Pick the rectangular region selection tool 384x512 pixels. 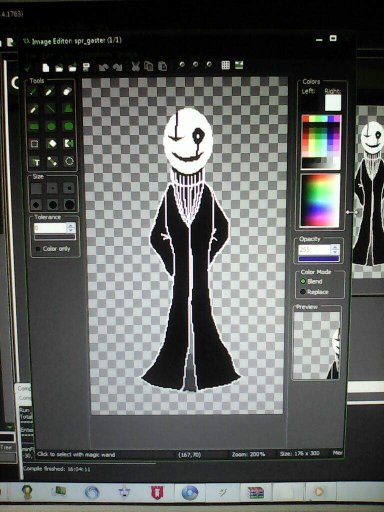point(34,144)
